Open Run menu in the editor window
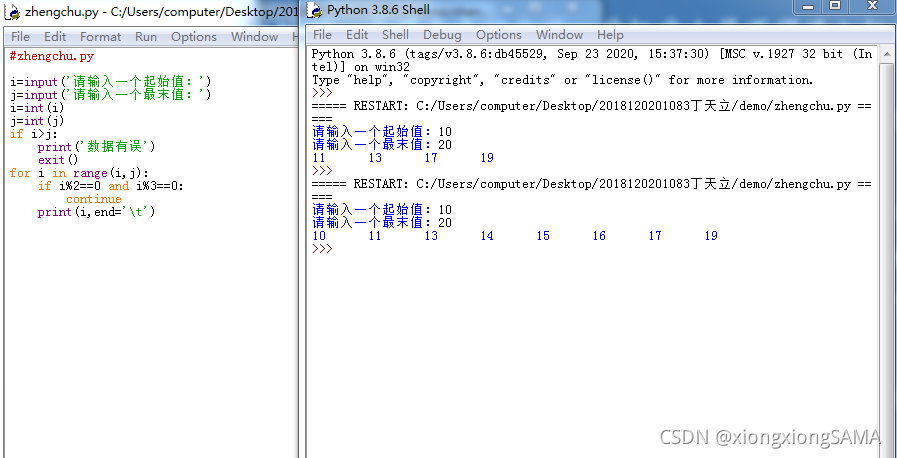The height and width of the screenshot is (458, 897). coord(146,37)
